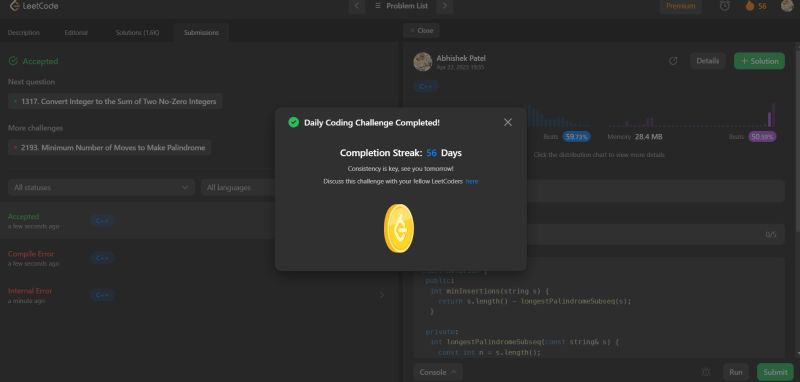Expand the Console panel
Screen dimensions: 800x382
coord(438,372)
